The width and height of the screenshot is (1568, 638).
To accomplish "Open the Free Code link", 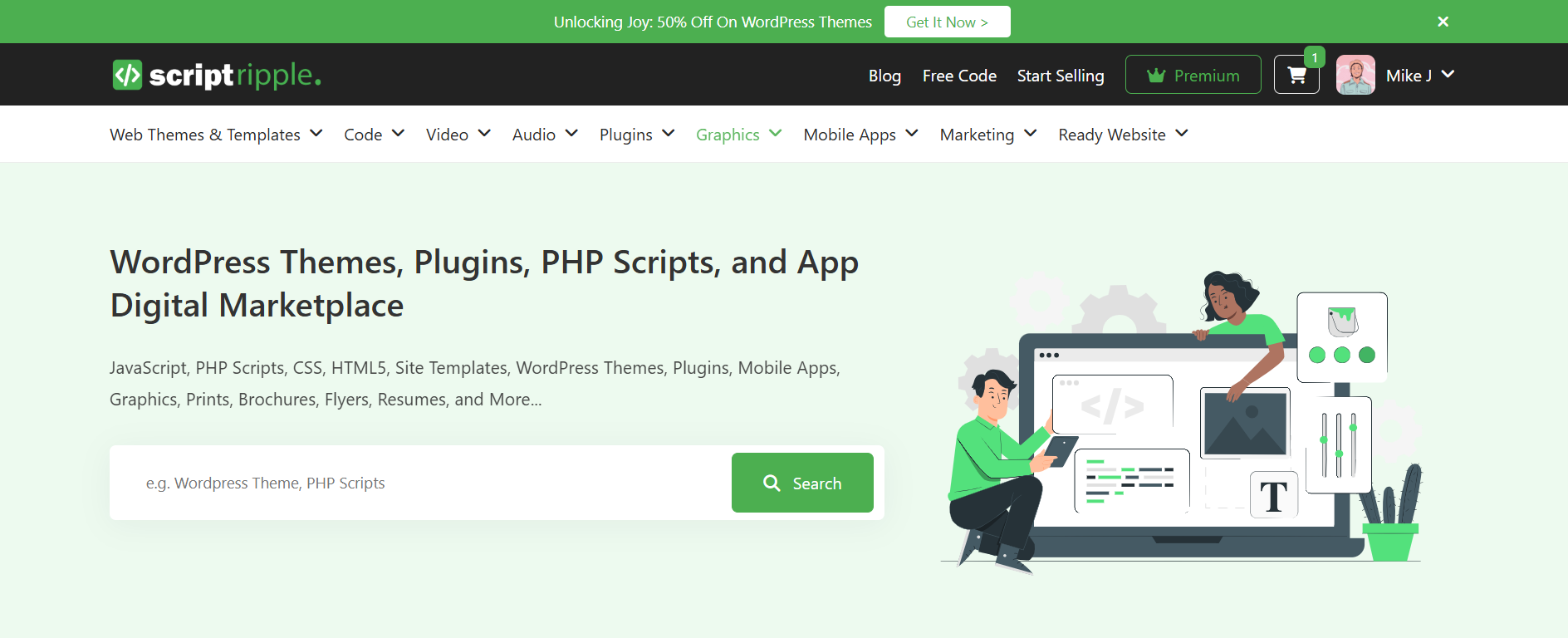I will pos(959,76).
